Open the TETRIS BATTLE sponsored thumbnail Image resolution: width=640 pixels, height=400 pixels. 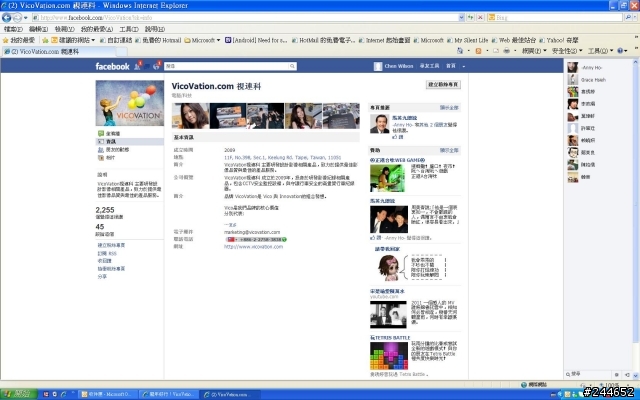pyautogui.click(x=389, y=356)
